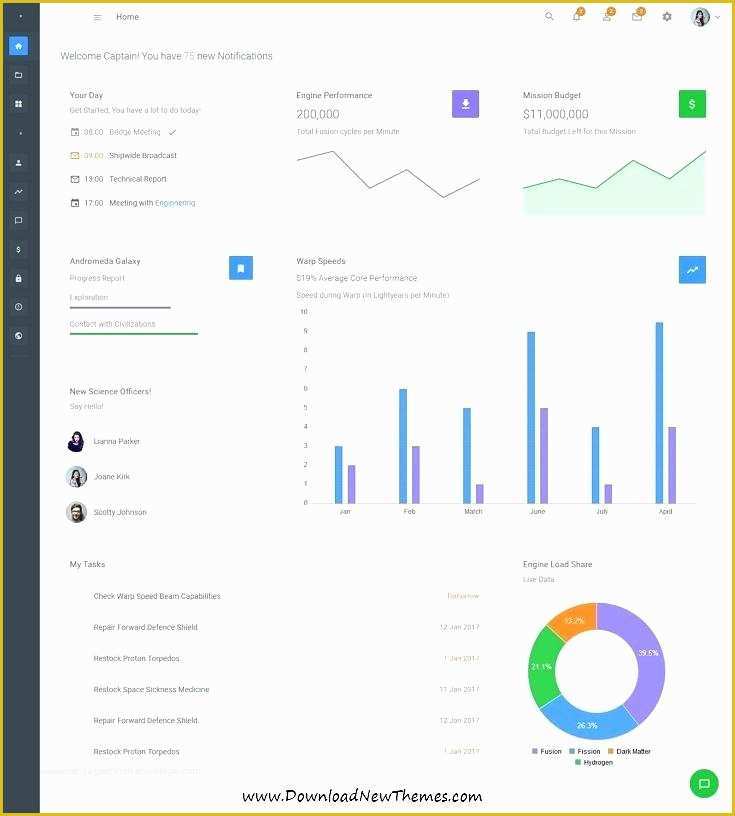Open the trend chart icon in sidebar
Viewport: 735px width, 816px height.
click(19, 192)
